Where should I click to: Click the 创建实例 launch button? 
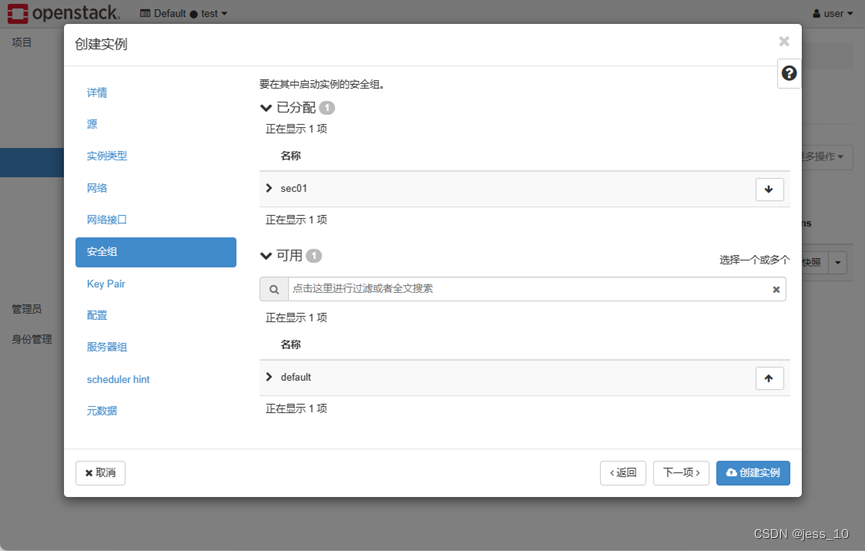point(753,473)
